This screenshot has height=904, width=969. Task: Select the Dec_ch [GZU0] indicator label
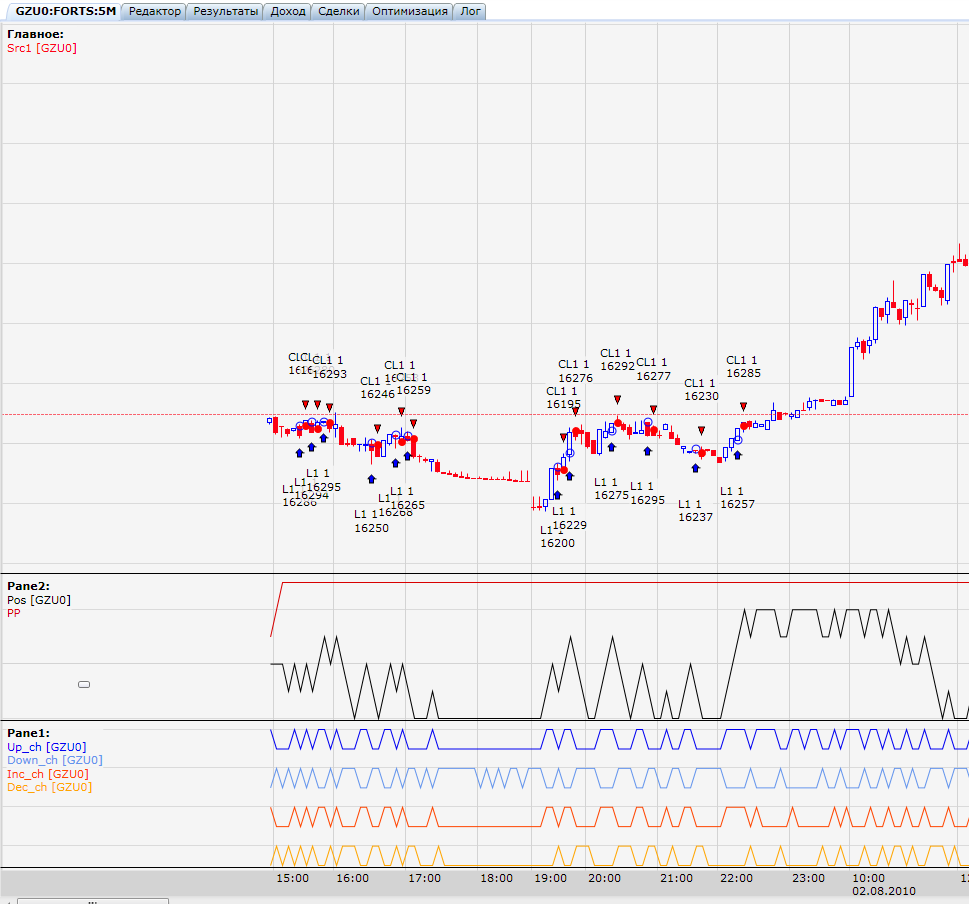click(x=49, y=787)
